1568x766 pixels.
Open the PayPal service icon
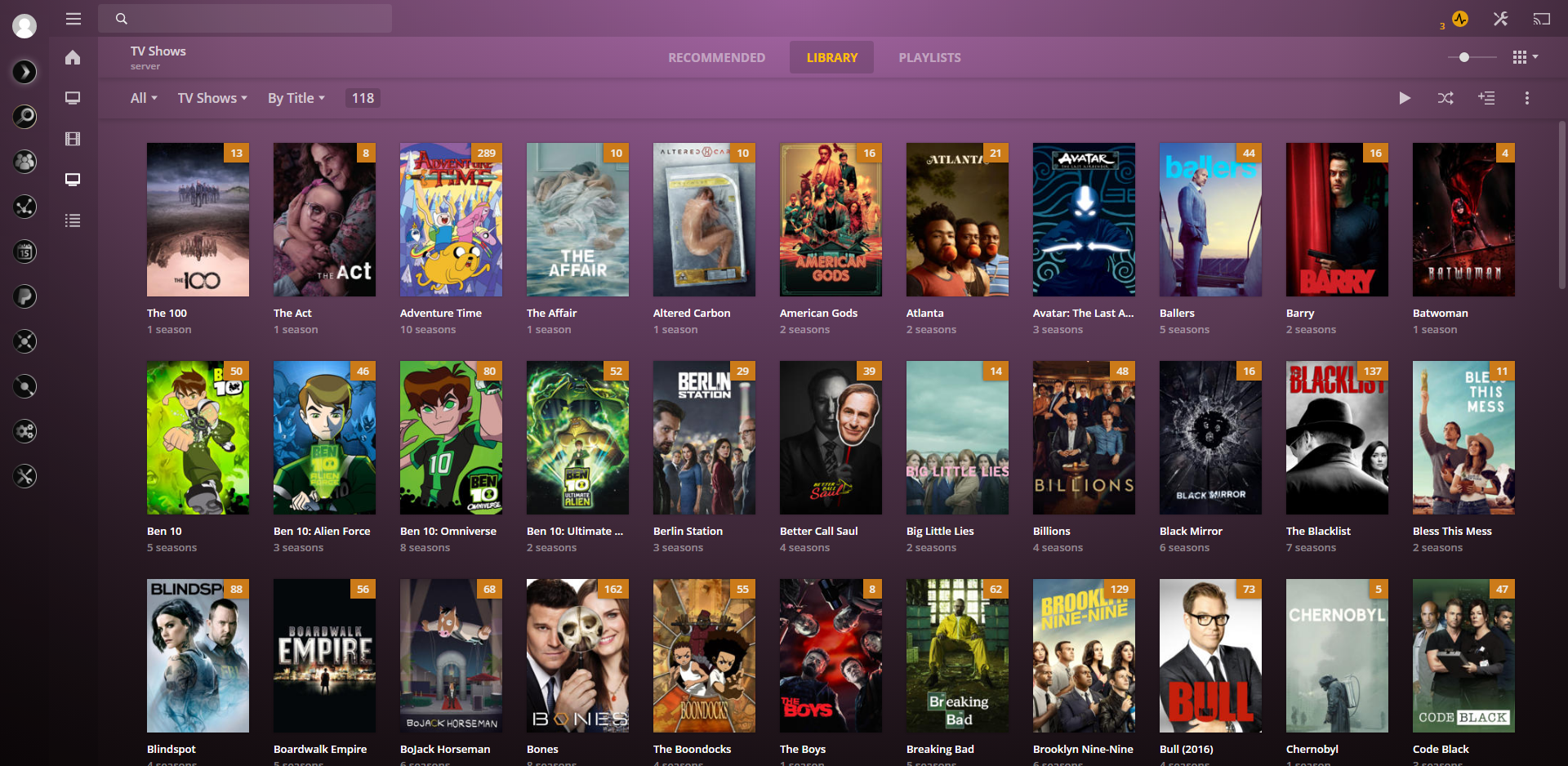coord(24,296)
